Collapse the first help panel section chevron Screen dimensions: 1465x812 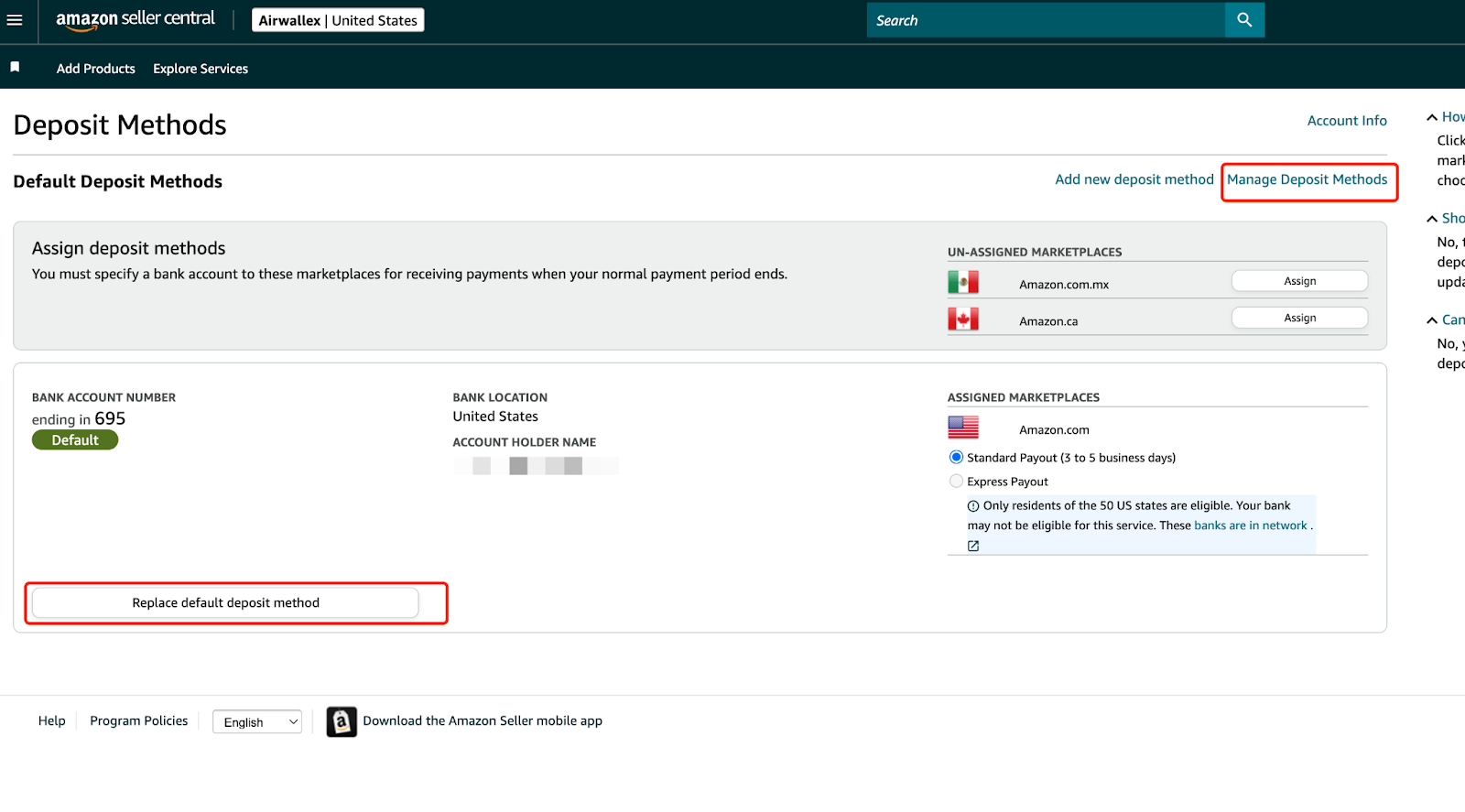point(1432,117)
